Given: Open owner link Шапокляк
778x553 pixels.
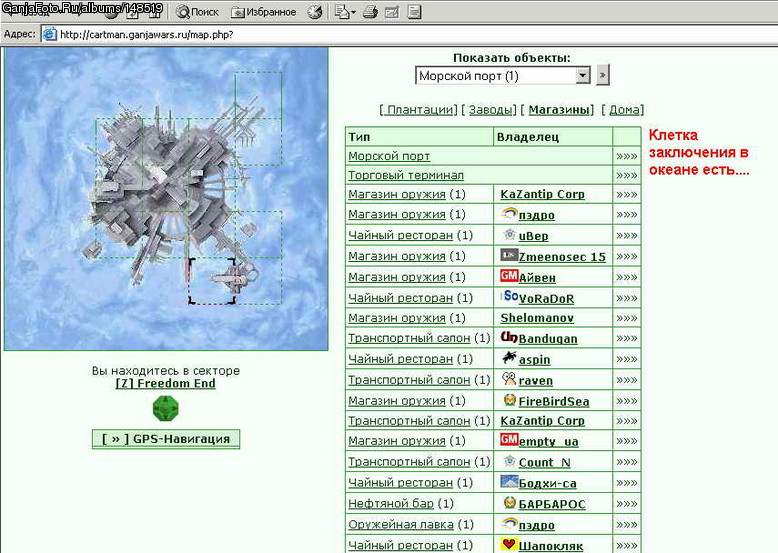Looking at the screenshot, I should tap(551, 546).
